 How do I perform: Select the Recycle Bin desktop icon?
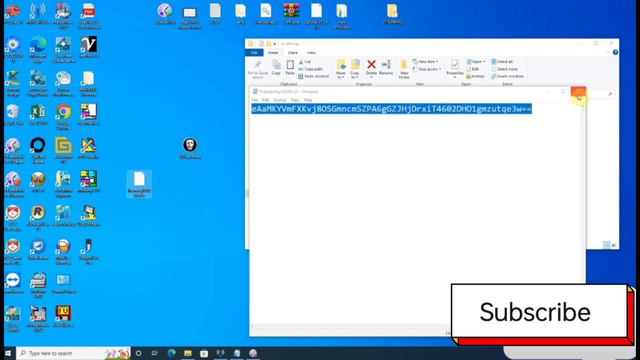[x=13, y=115]
